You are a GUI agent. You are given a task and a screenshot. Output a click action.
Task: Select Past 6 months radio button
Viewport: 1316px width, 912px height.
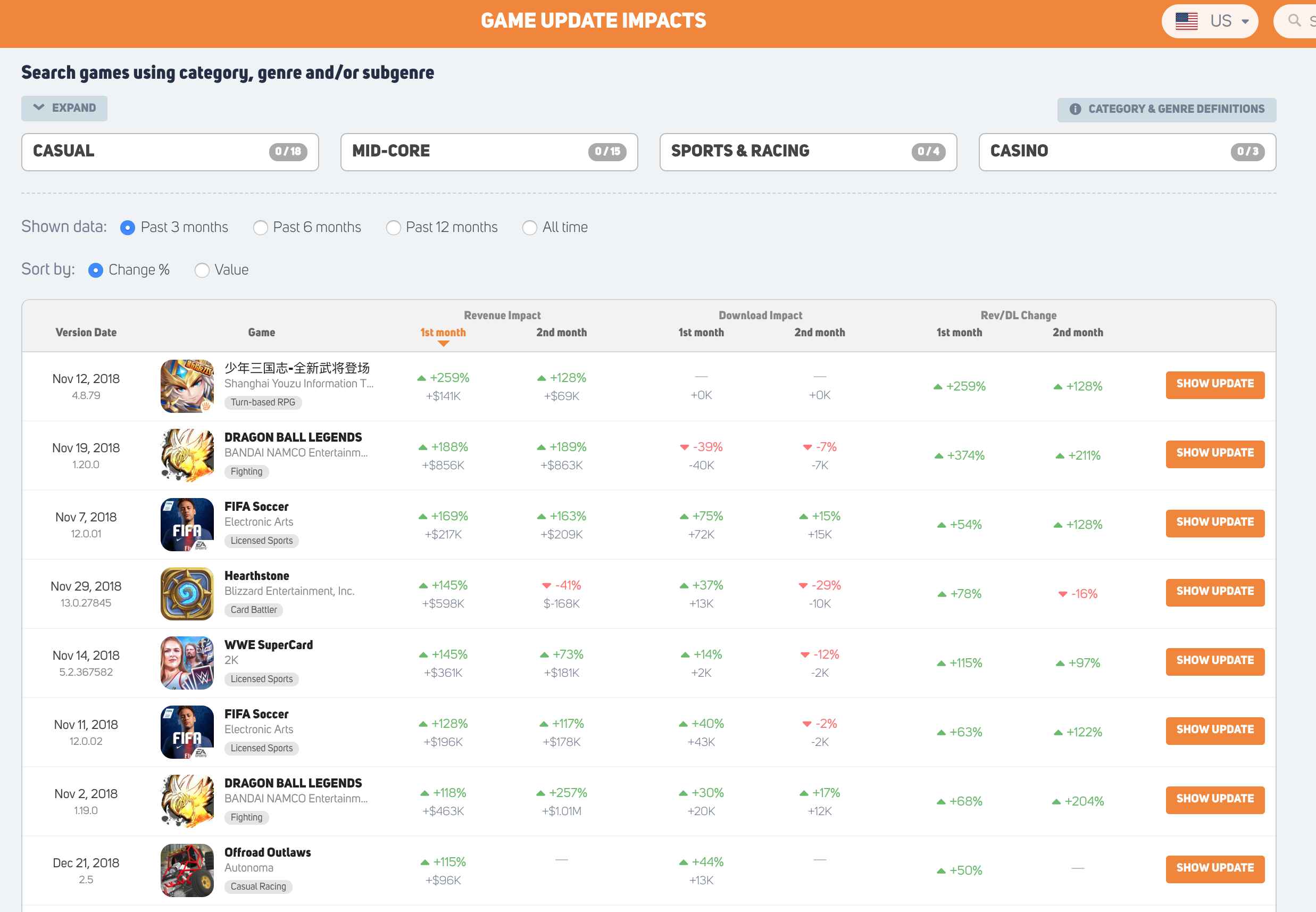(x=261, y=228)
